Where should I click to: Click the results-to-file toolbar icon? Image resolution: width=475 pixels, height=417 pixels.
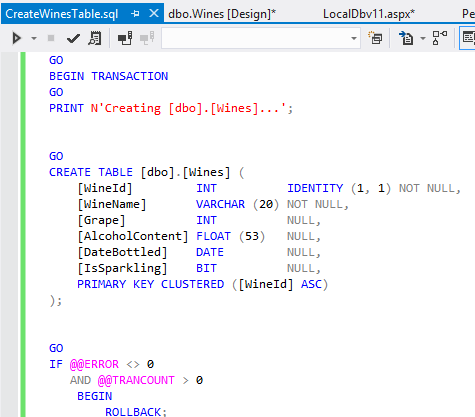406,38
